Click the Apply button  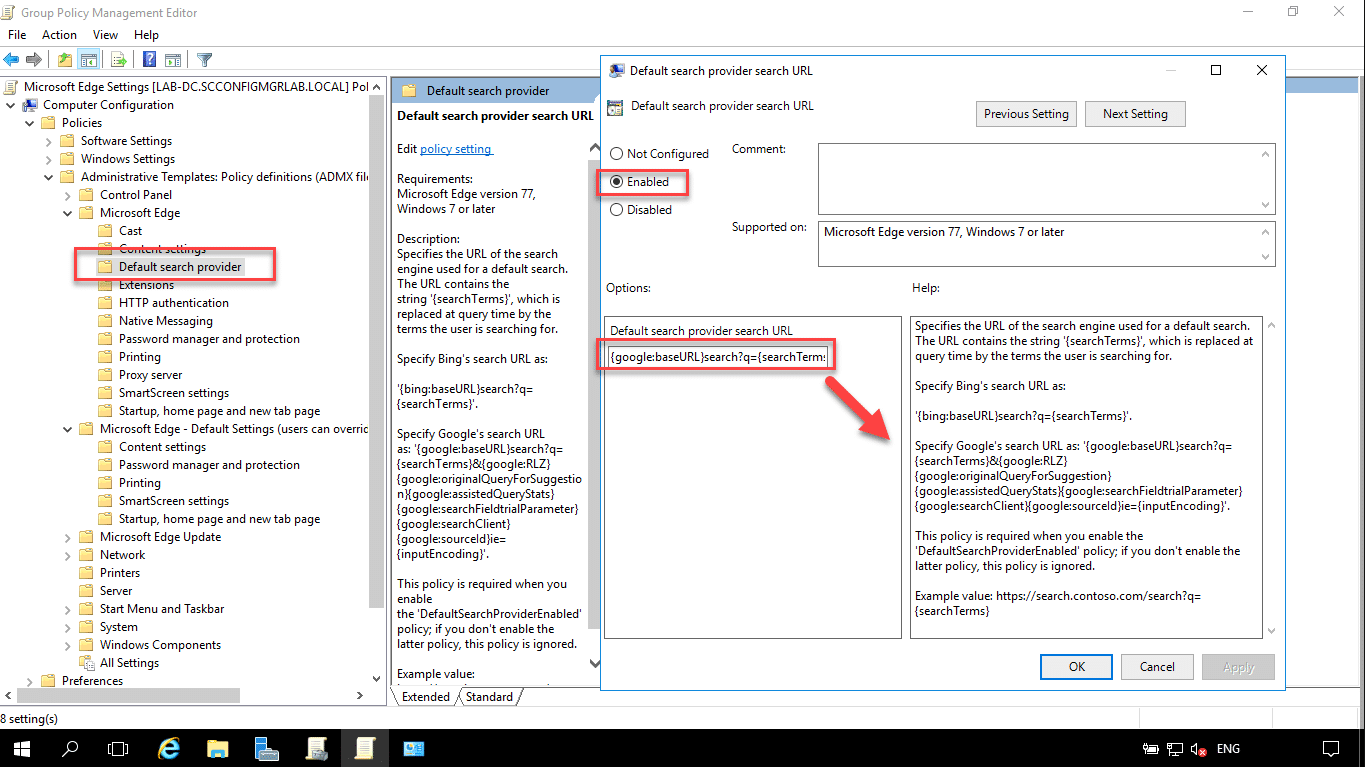tap(1238, 667)
